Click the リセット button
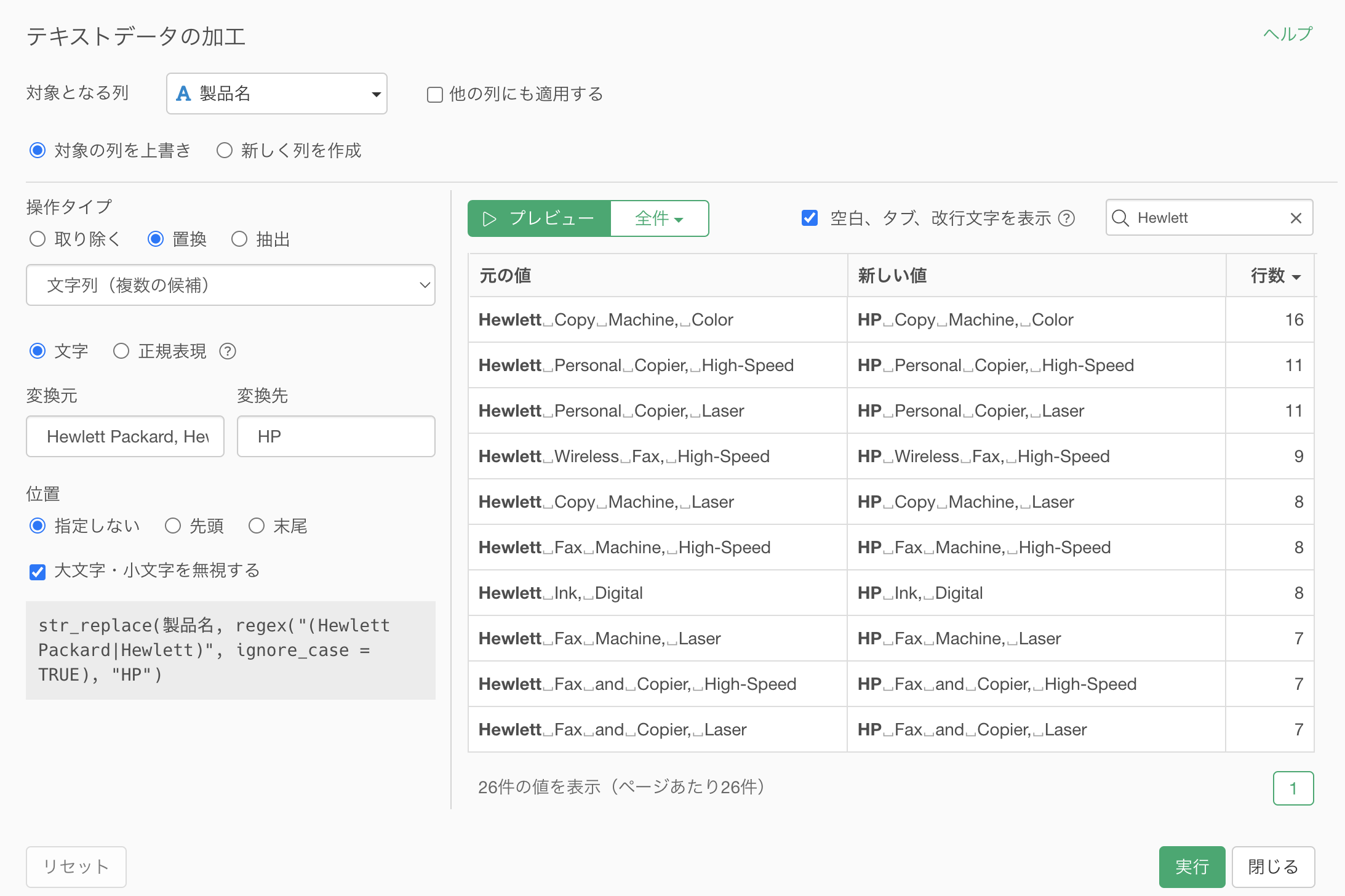The image size is (1345, 896). (x=76, y=866)
